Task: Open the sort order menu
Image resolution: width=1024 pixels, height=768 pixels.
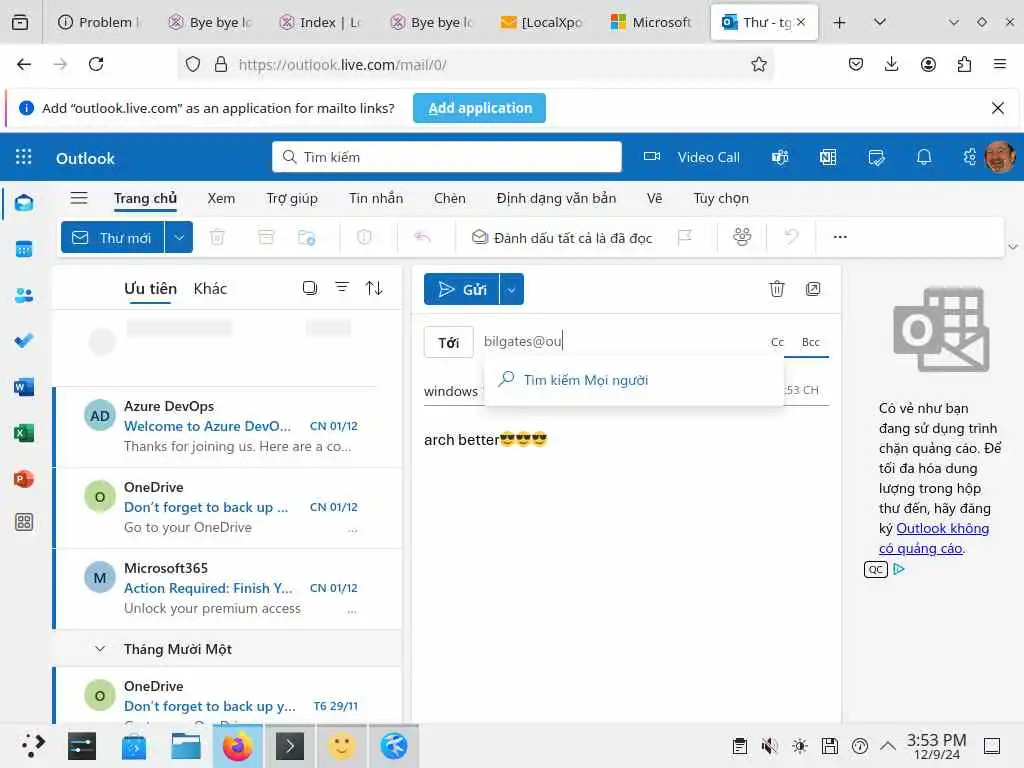Action: 374,288
